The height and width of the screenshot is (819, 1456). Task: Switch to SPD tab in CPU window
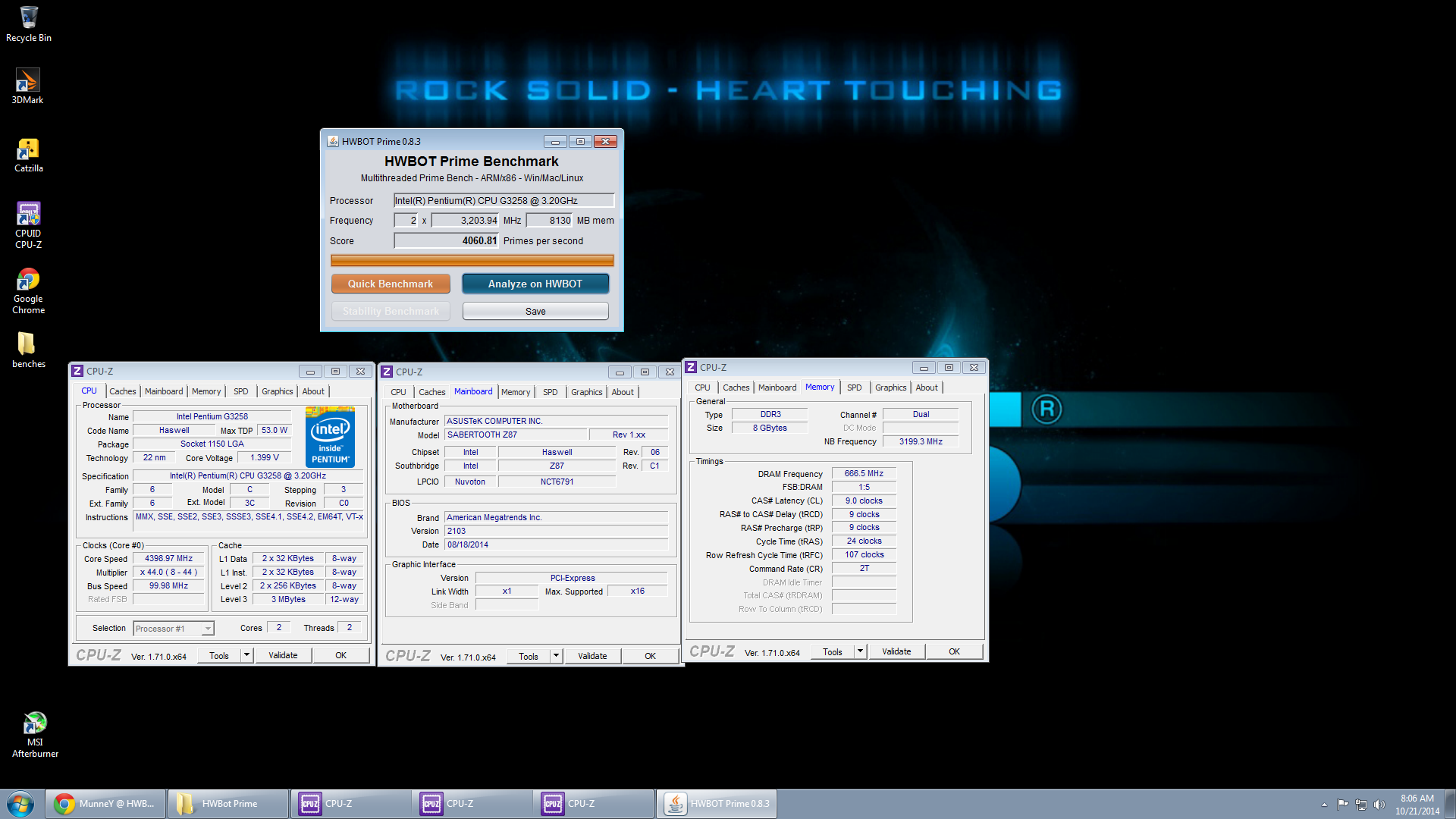[241, 391]
